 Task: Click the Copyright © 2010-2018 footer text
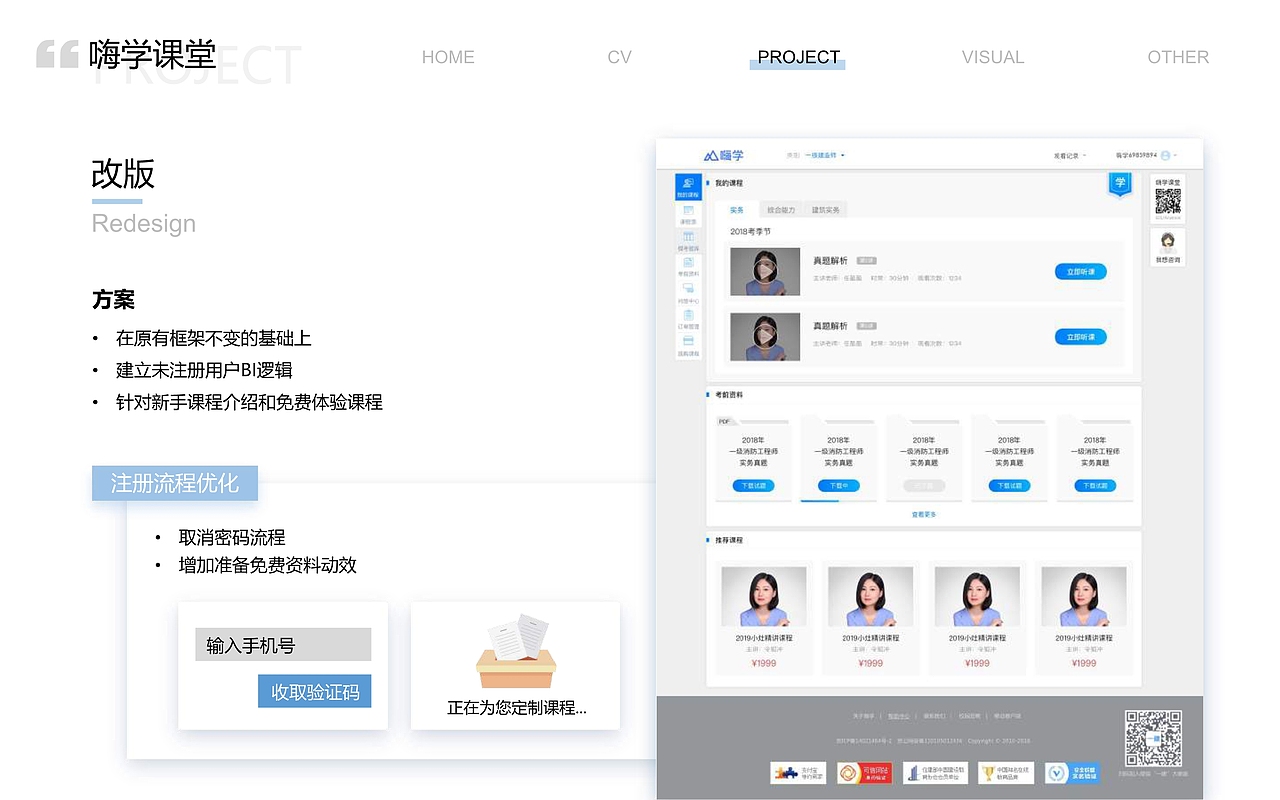[x=999, y=741]
